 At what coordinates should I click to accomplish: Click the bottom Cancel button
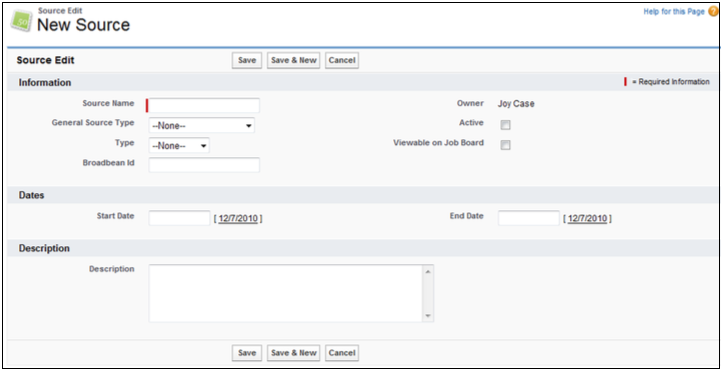click(x=342, y=353)
